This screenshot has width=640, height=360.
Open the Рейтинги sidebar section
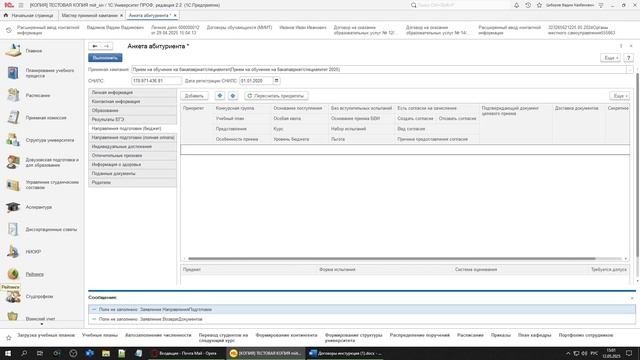[34, 274]
